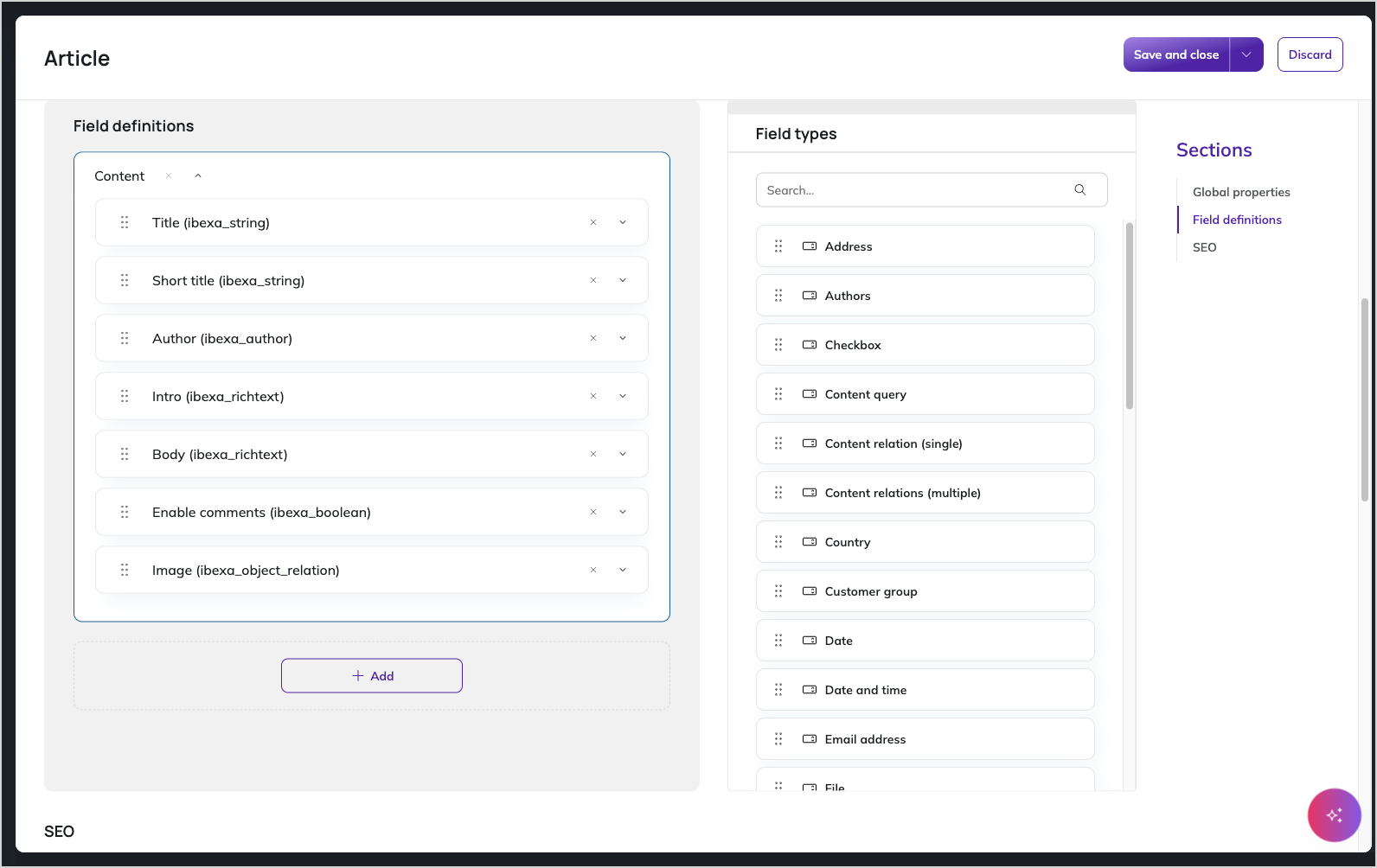Click the Body field drag handle
The width and height of the screenshot is (1377, 868).
pos(125,454)
